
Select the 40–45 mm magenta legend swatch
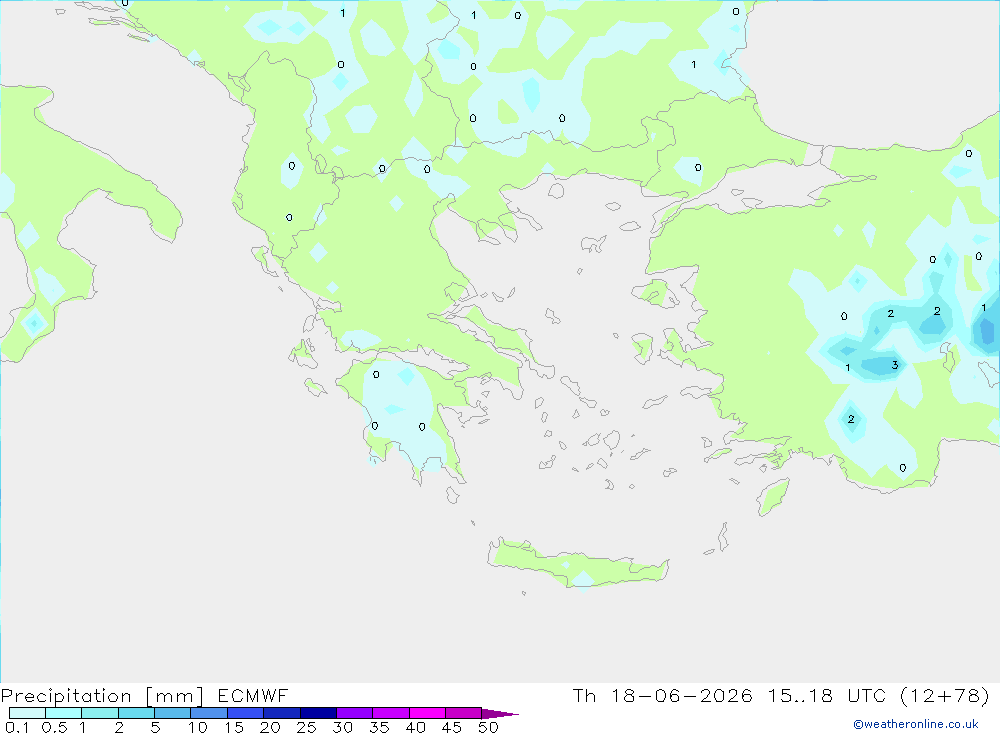427,713
